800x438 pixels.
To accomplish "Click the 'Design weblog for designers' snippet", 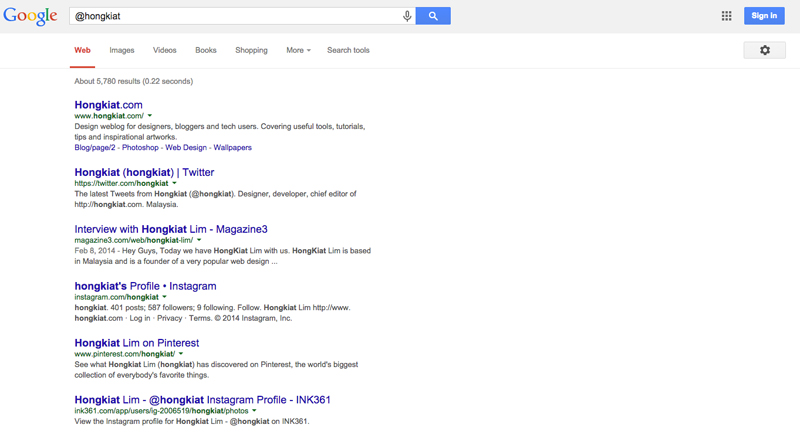I will (220, 132).
